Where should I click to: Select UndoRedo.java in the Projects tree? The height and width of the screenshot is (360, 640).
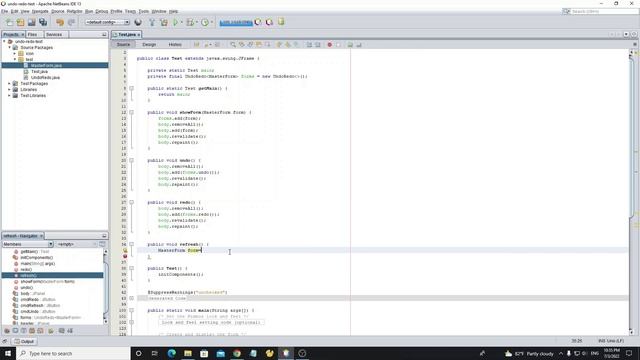[x=45, y=78]
